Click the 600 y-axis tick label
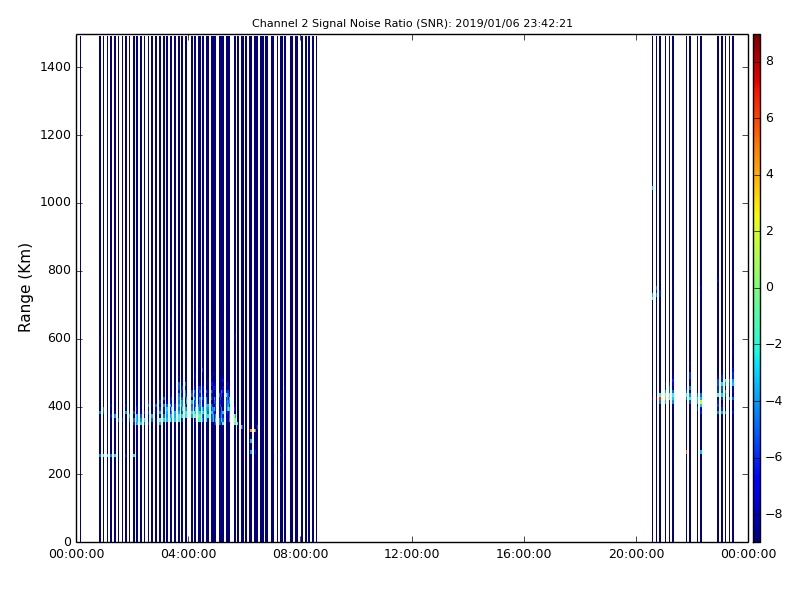The height and width of the screenshot is (600, 800). (x=59, y=339)
